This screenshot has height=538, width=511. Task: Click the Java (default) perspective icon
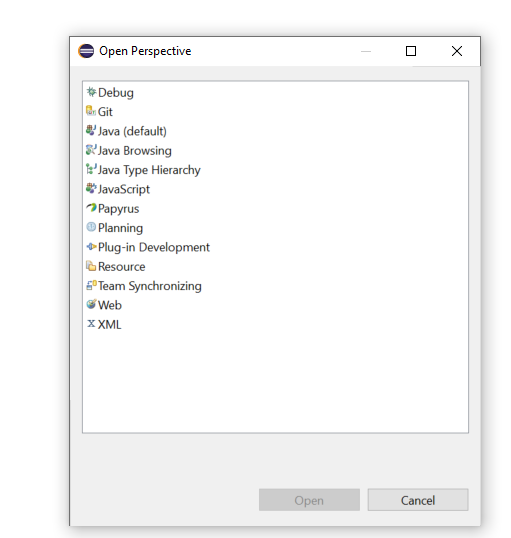pos(91,130)
